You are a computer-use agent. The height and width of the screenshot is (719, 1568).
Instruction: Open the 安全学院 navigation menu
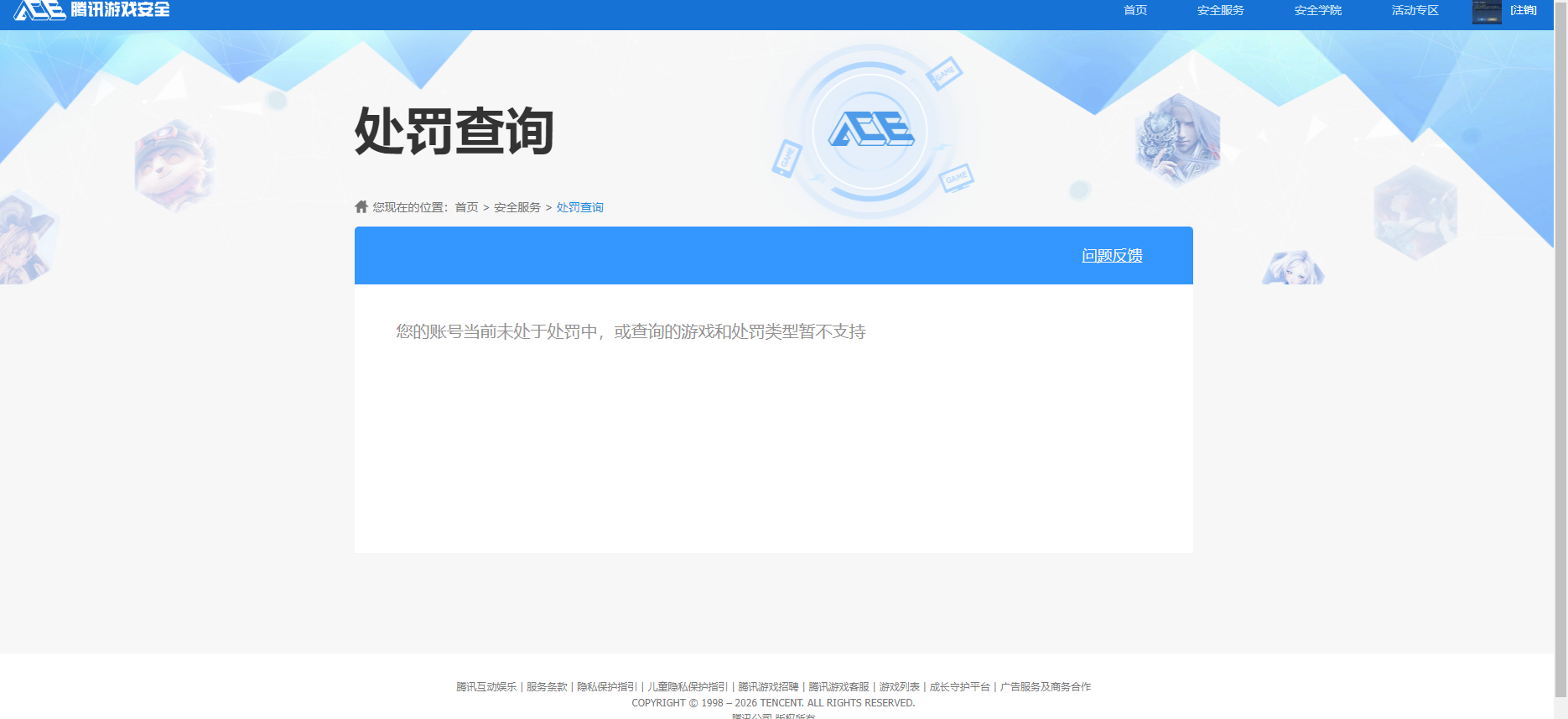[1317, 10]
